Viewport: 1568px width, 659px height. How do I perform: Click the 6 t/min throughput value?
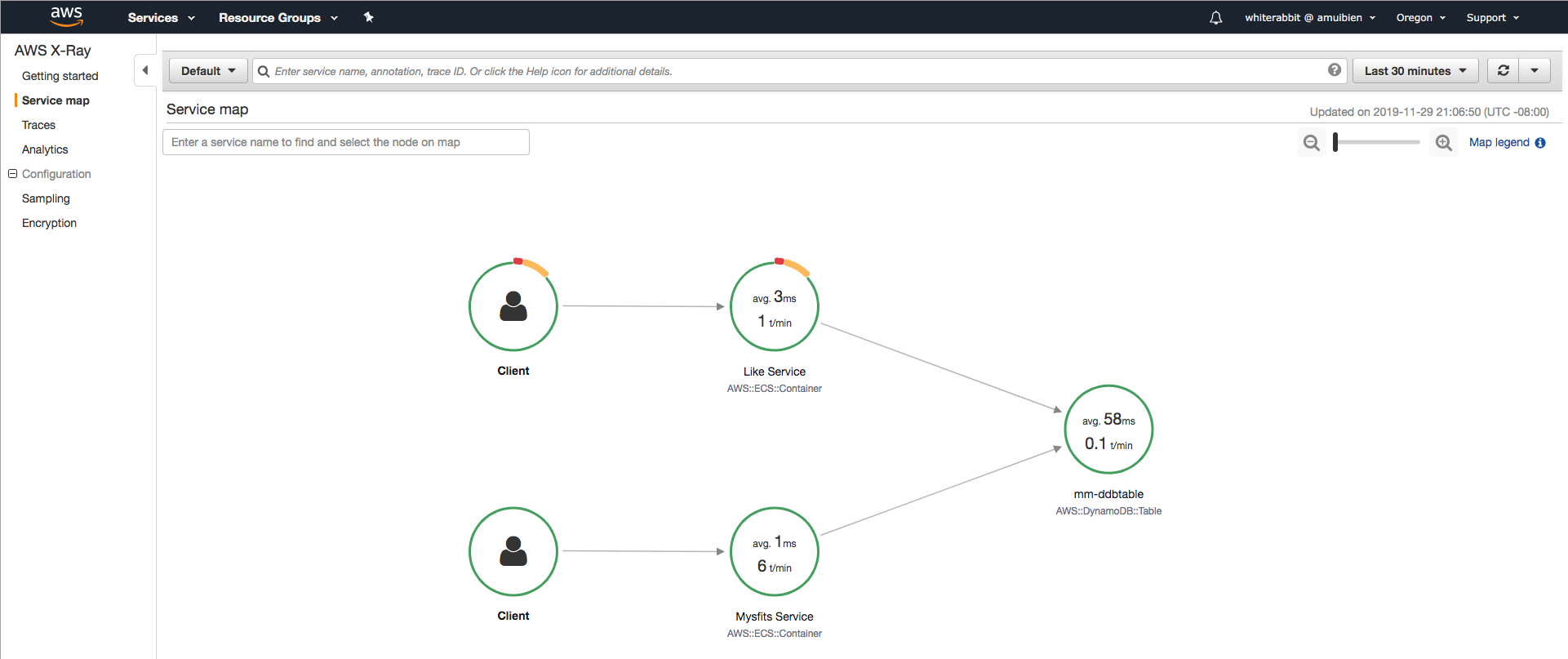point(775,567)
